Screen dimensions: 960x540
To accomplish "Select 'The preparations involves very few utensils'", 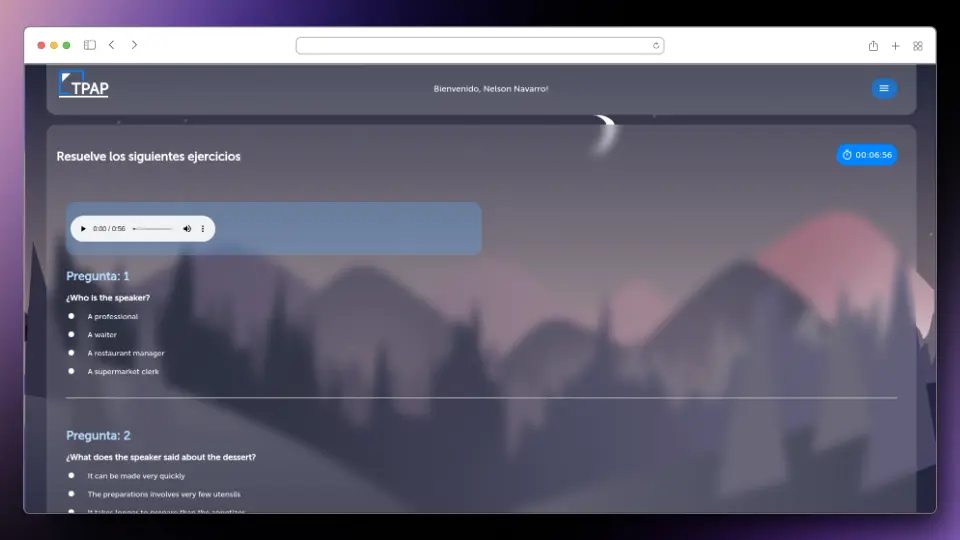I will 71,493.
